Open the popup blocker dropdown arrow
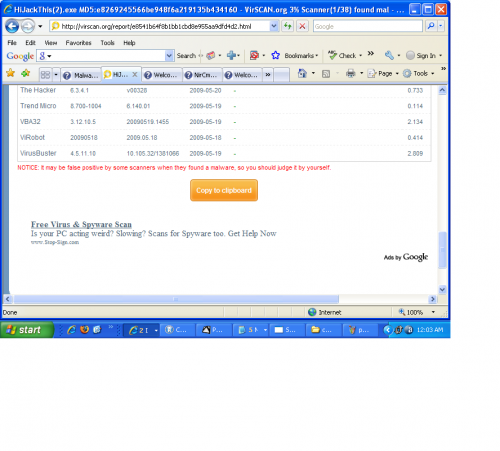Image resolution: width=500 pixels, height=451 pixels. (264, 56)
